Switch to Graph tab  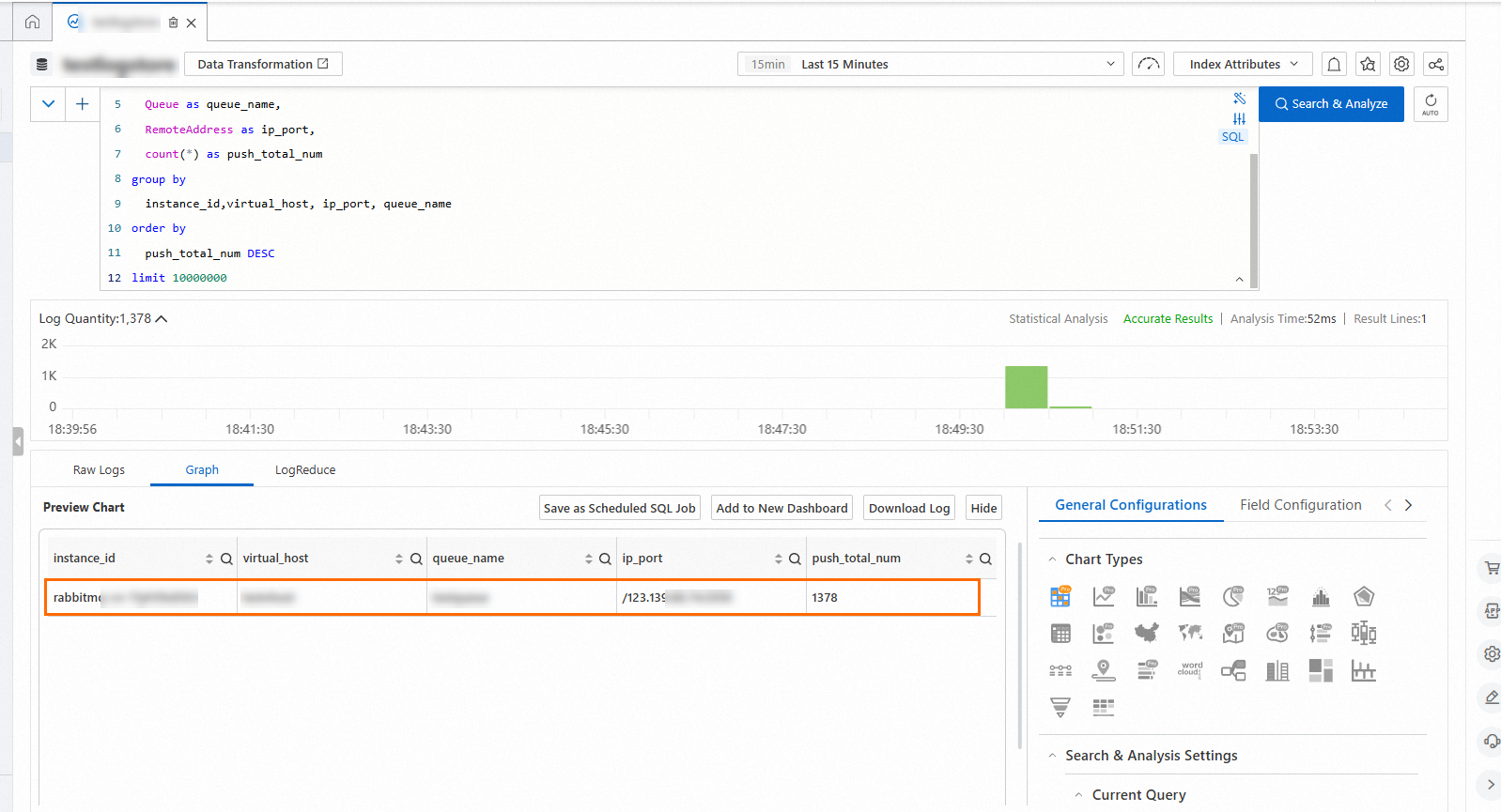[x=202, y=470]
